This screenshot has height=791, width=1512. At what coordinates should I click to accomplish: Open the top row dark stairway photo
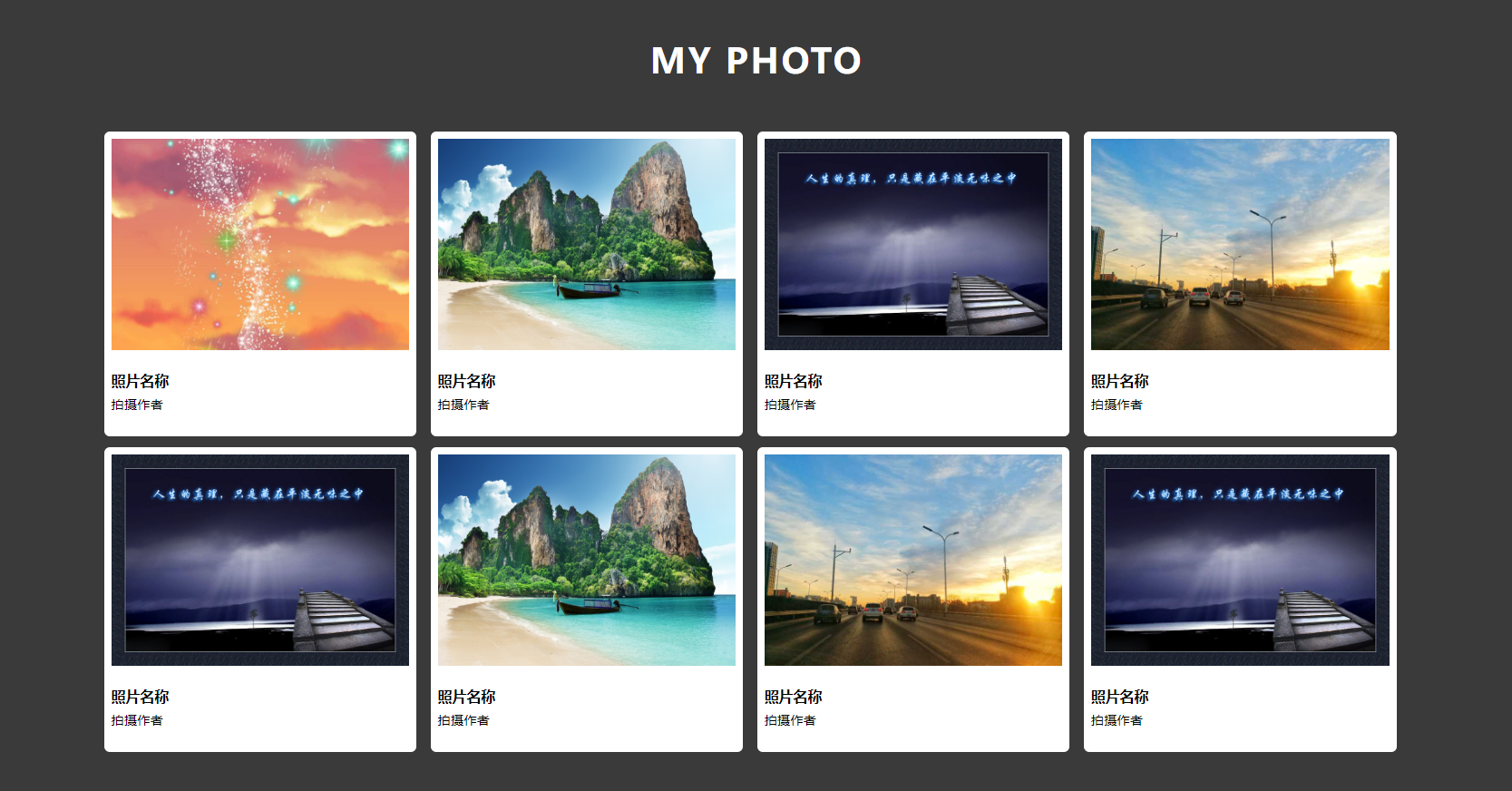click(913, 244)
